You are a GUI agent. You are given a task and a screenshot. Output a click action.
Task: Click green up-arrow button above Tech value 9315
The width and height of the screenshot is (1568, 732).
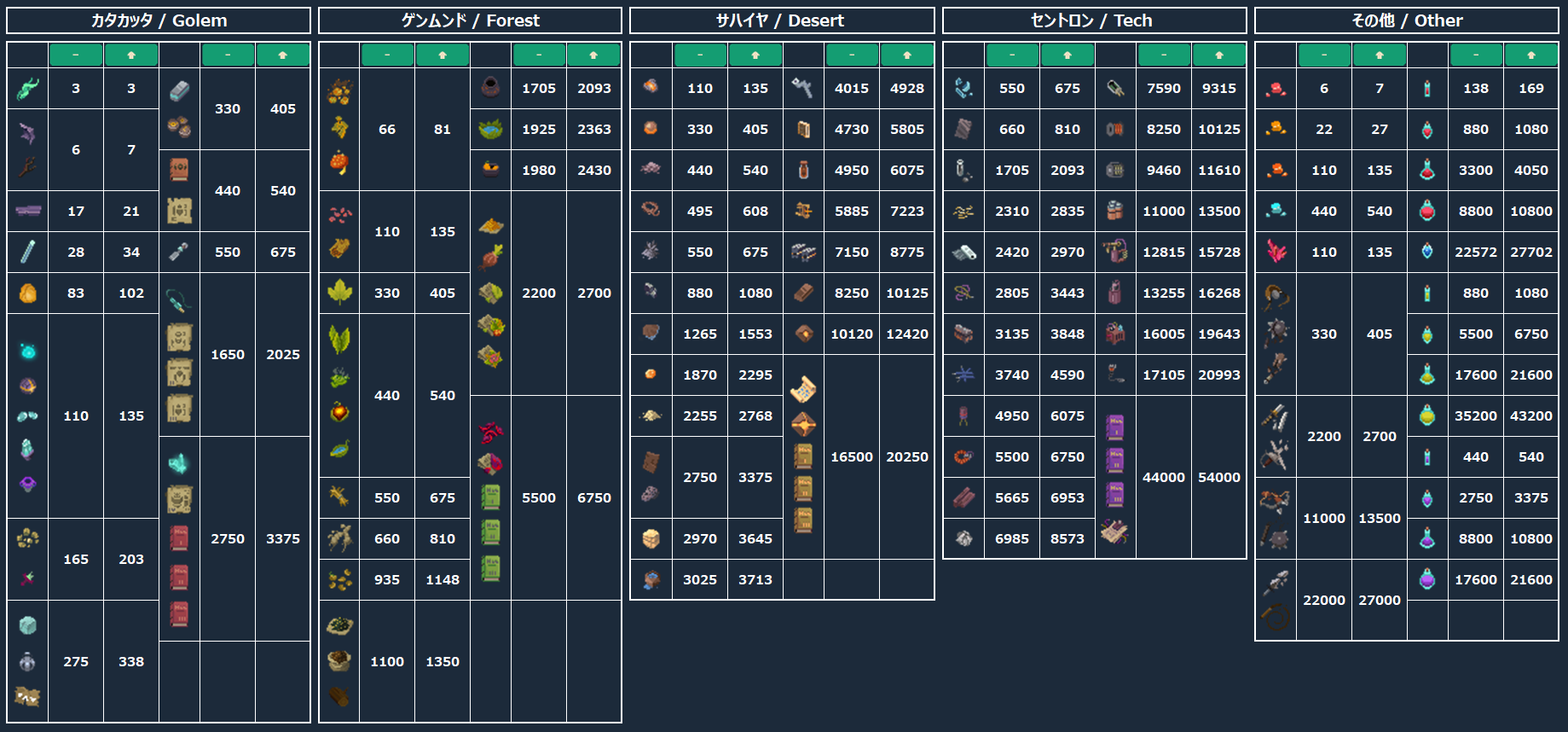point(1219,55)
